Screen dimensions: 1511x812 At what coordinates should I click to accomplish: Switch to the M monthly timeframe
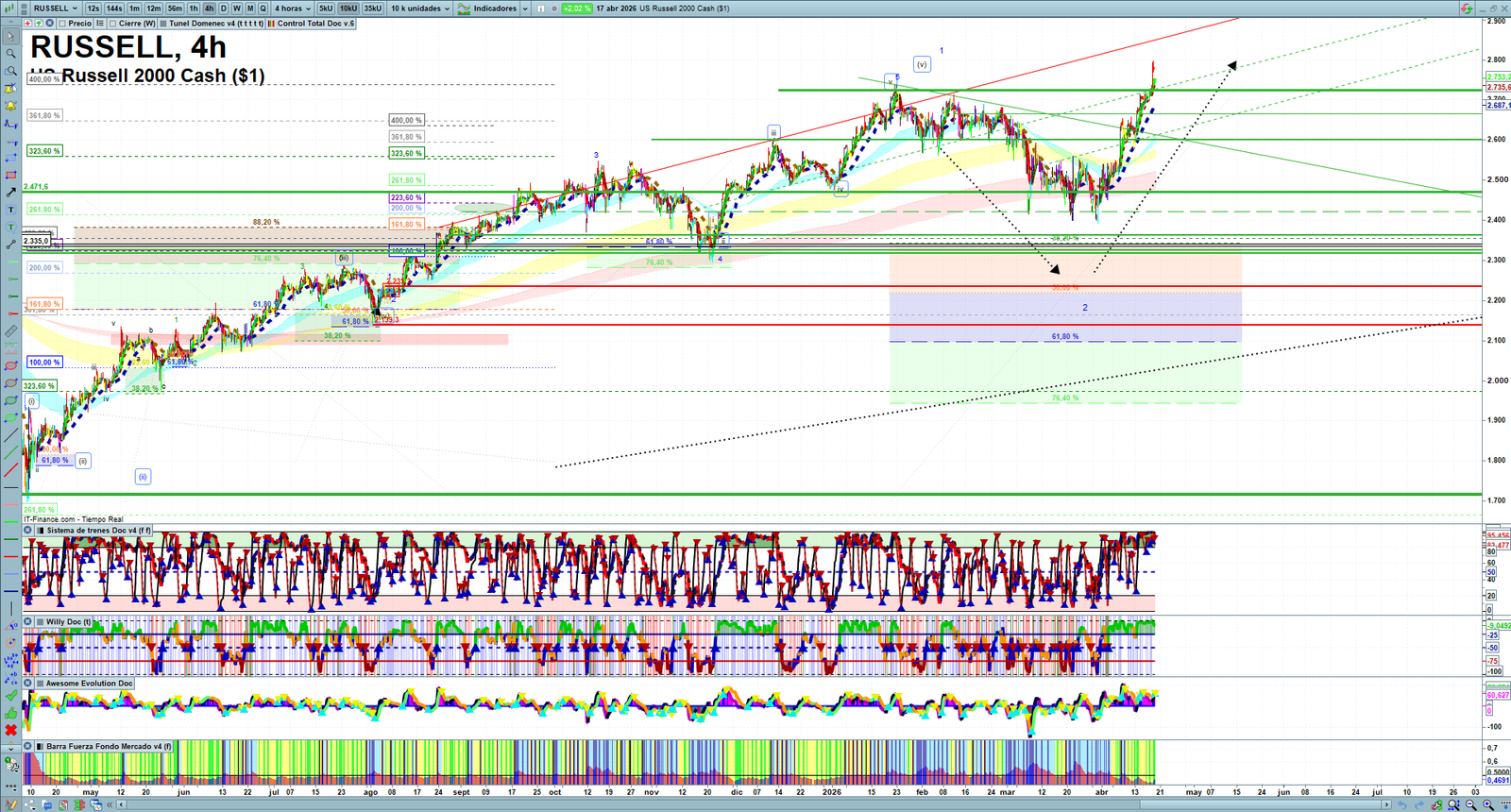pyautogui.click(x=250, y=8)
